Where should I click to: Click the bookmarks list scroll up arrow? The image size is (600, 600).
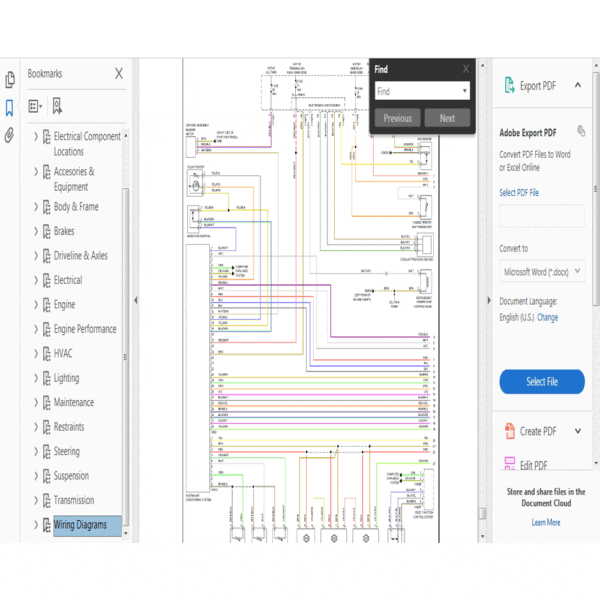coord(126,136)
